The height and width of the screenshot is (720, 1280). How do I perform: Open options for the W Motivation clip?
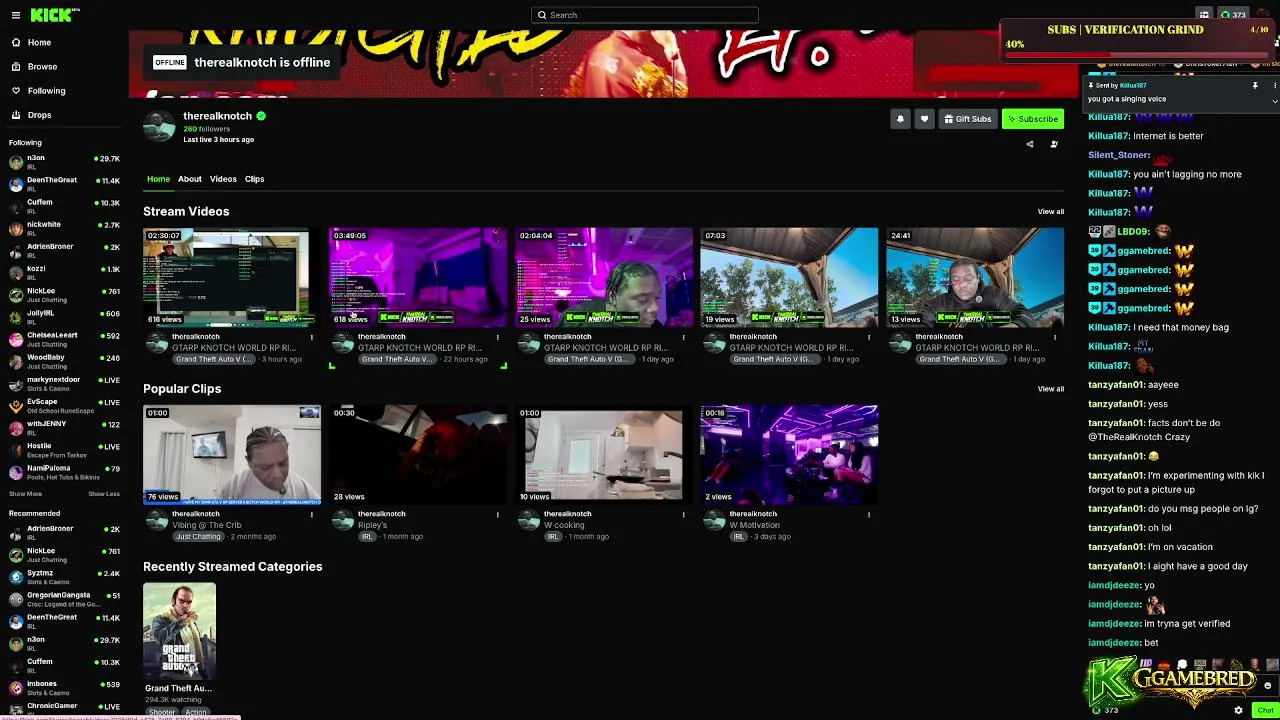click(x=869, y=514)
